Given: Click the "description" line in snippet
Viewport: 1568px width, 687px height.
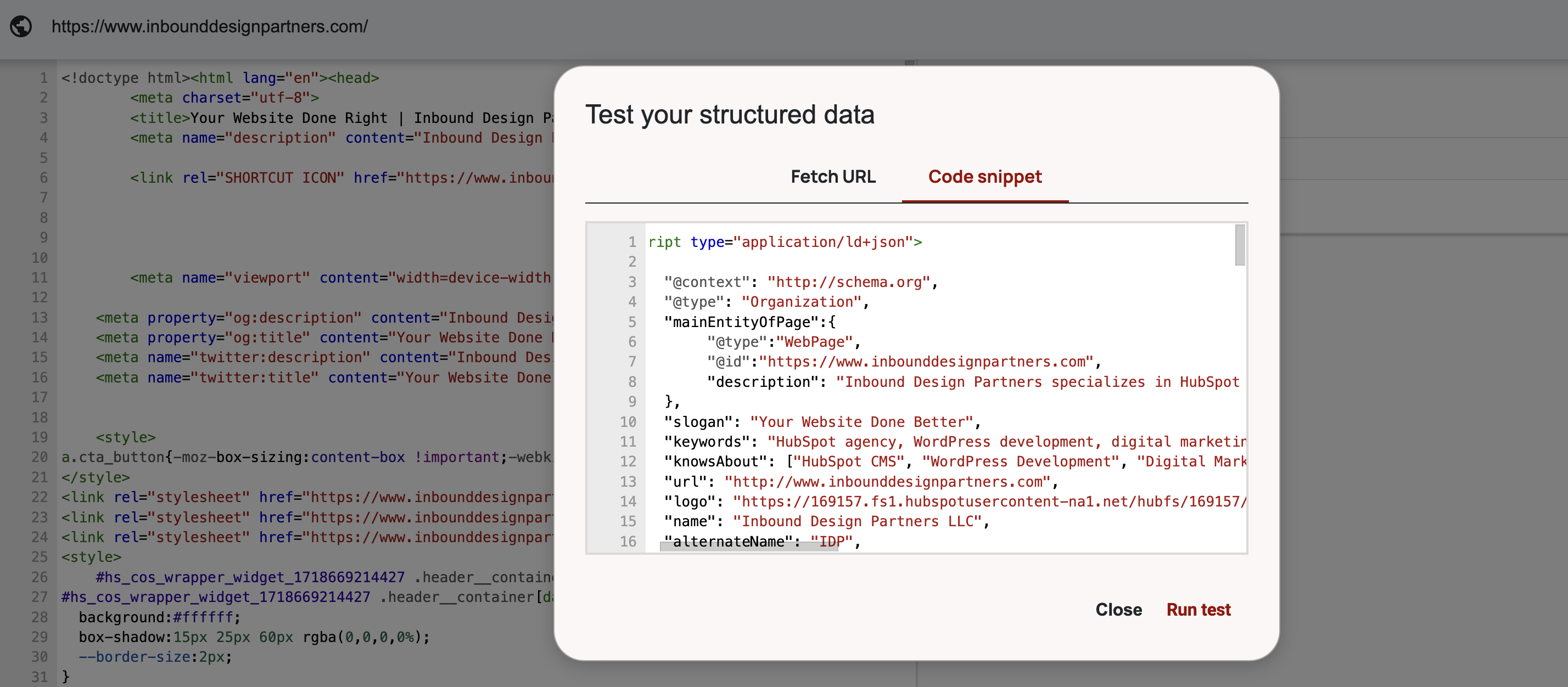Looking at the screenshot, I should click(973, 381).
